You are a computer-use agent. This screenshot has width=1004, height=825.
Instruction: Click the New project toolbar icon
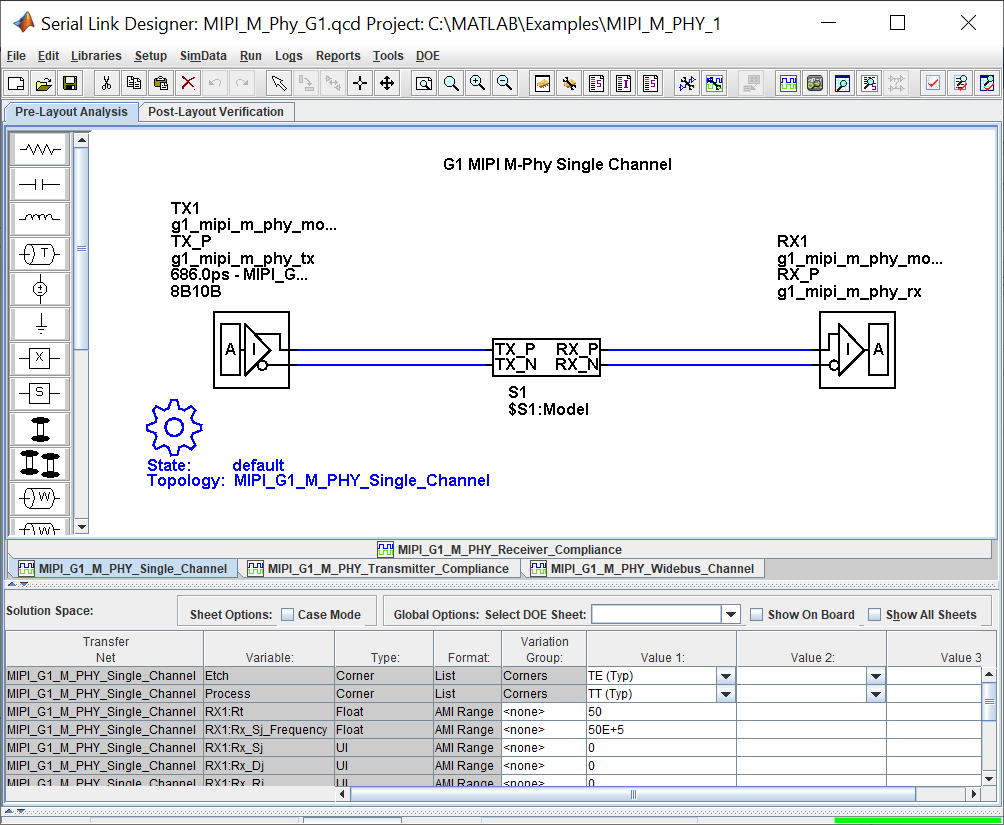click(15, 83)
